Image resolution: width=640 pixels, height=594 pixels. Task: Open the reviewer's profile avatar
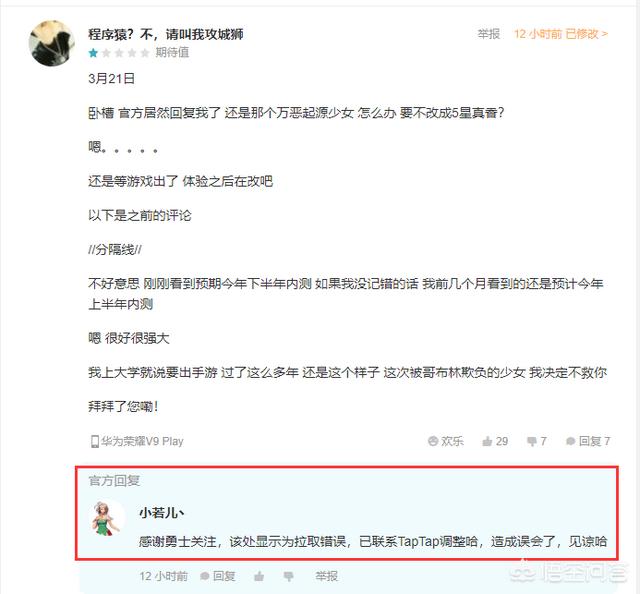[x=51, y=43]
